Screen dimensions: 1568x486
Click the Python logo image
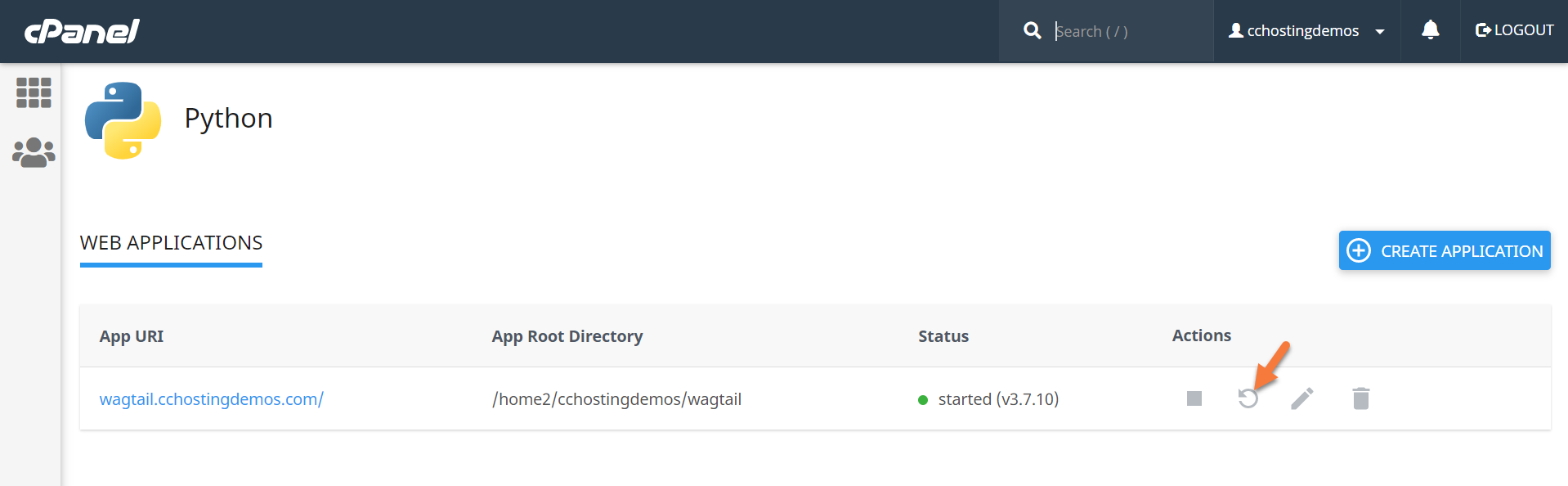pos(123,119)
